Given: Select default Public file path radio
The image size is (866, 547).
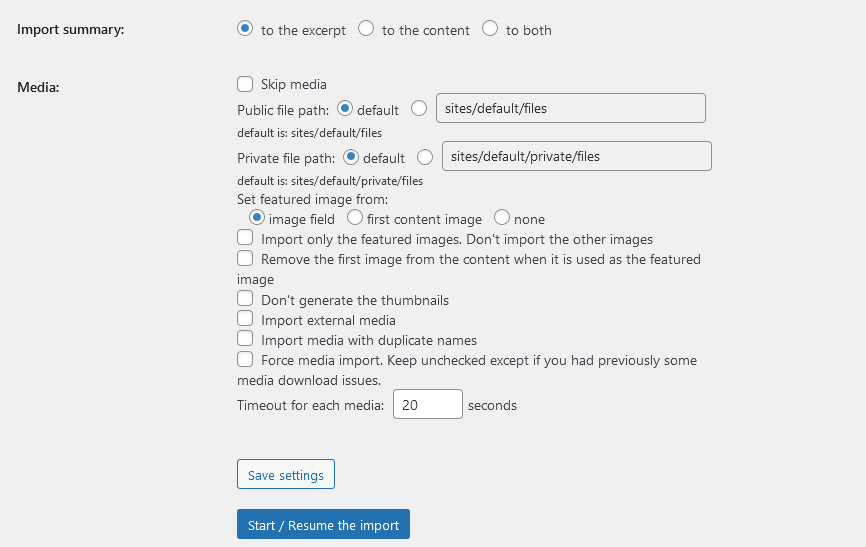Looking at the screenshot, I should [346, 108].
